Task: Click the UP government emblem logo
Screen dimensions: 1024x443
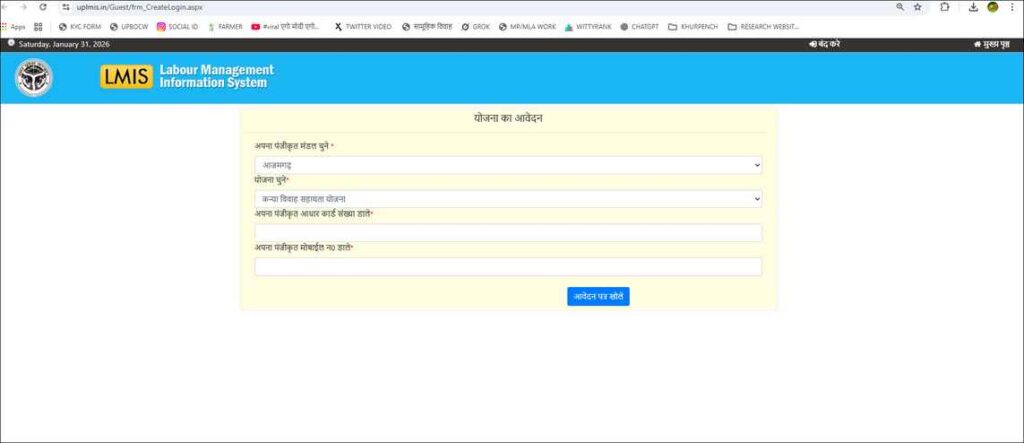Action: pos(34,77)
